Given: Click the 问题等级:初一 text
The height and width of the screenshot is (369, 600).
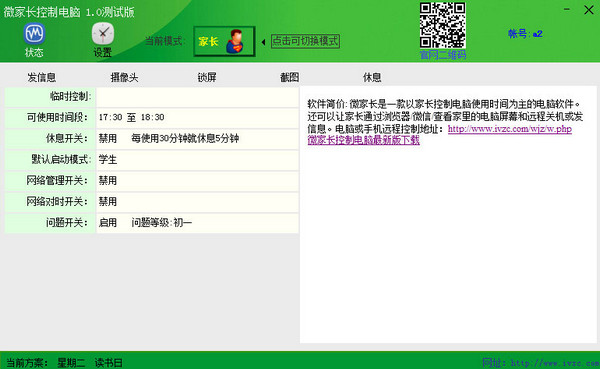Looking at the screenshot, I should [161, 222].
